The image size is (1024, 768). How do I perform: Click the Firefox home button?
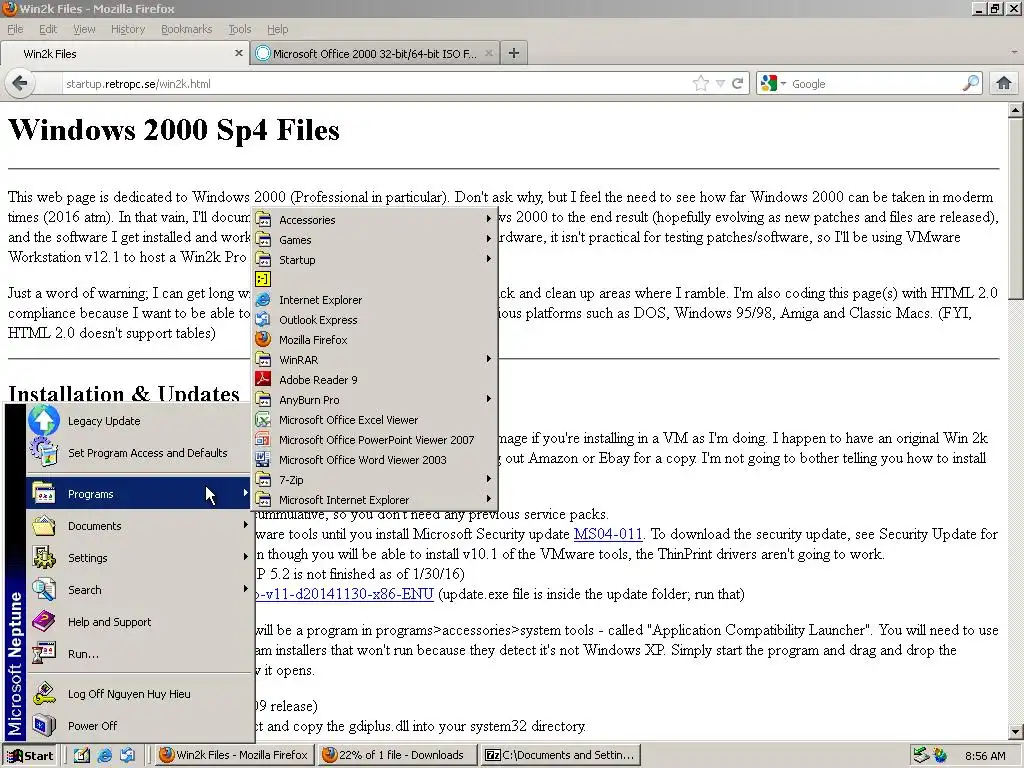point(1004,84)
